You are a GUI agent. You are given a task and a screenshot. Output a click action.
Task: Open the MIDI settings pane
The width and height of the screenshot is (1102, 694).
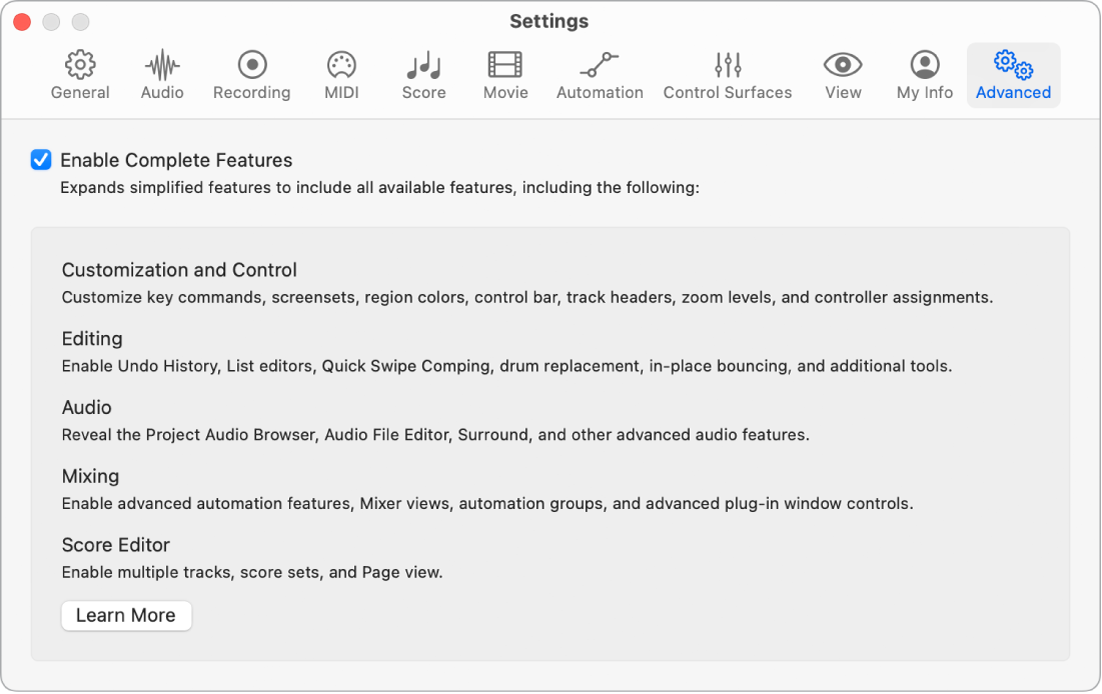click(341, 75)
